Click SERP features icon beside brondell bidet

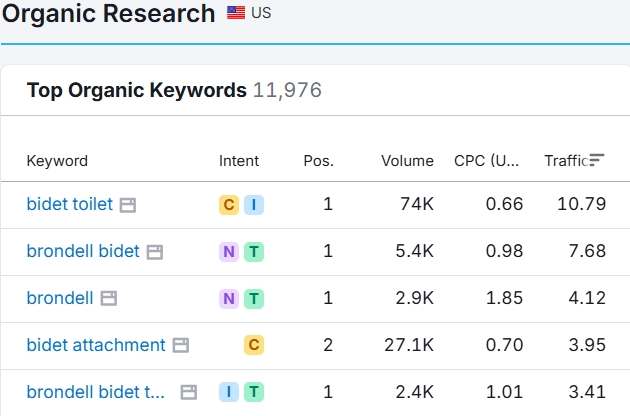[x=154, y=252]
